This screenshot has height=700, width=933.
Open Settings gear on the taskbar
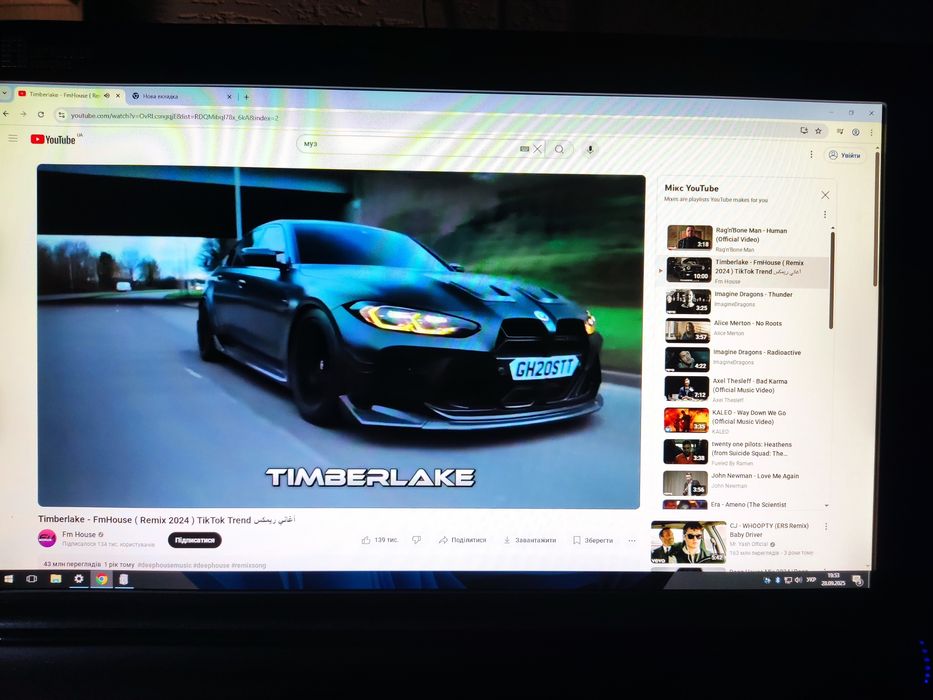pyautogui.click(x=79, y=579)
